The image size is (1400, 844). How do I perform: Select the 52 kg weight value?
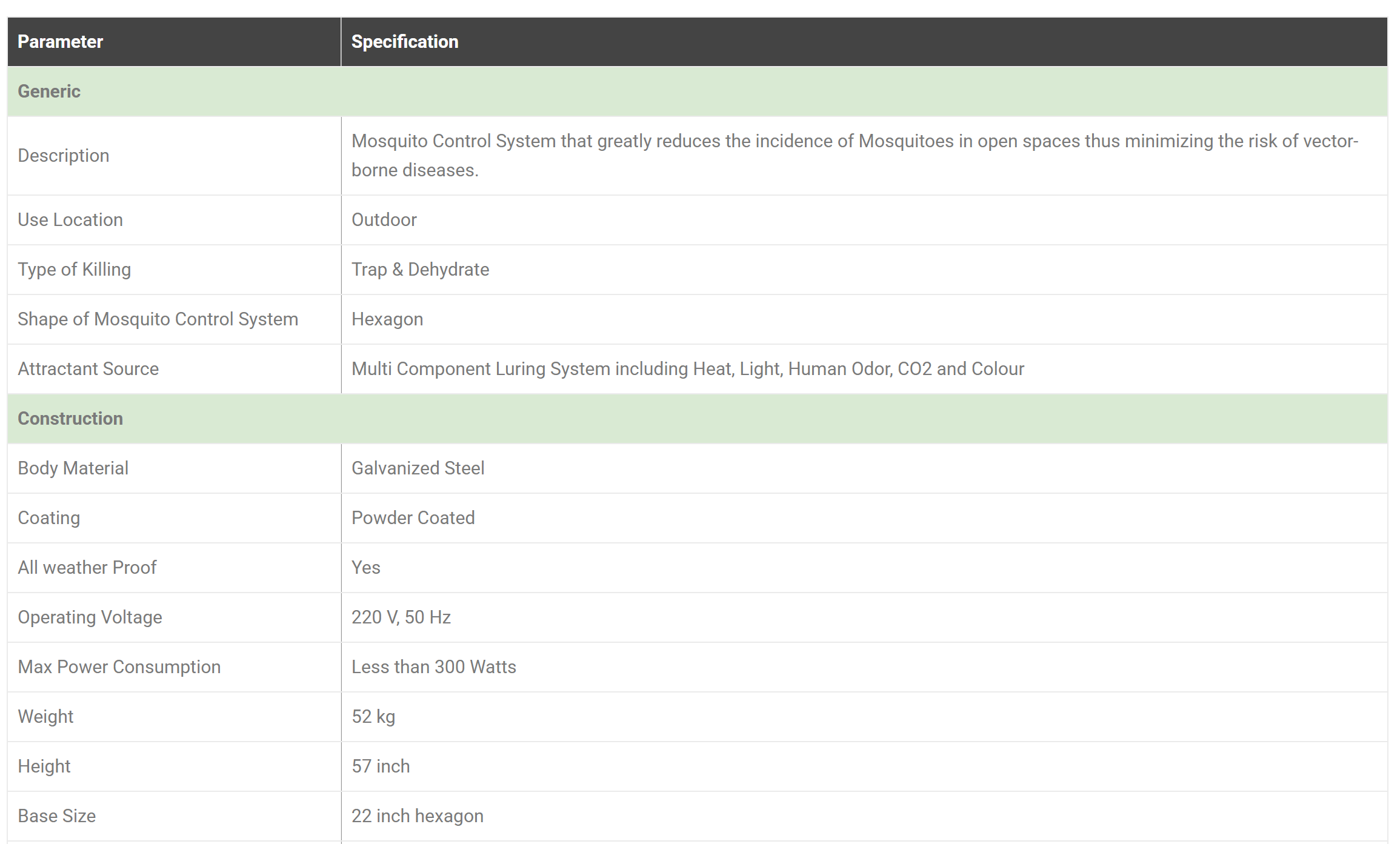373,717
